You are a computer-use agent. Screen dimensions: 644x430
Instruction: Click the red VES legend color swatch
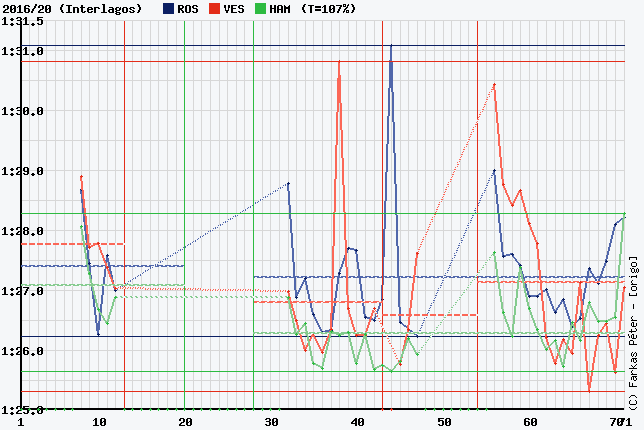point(214,9)
